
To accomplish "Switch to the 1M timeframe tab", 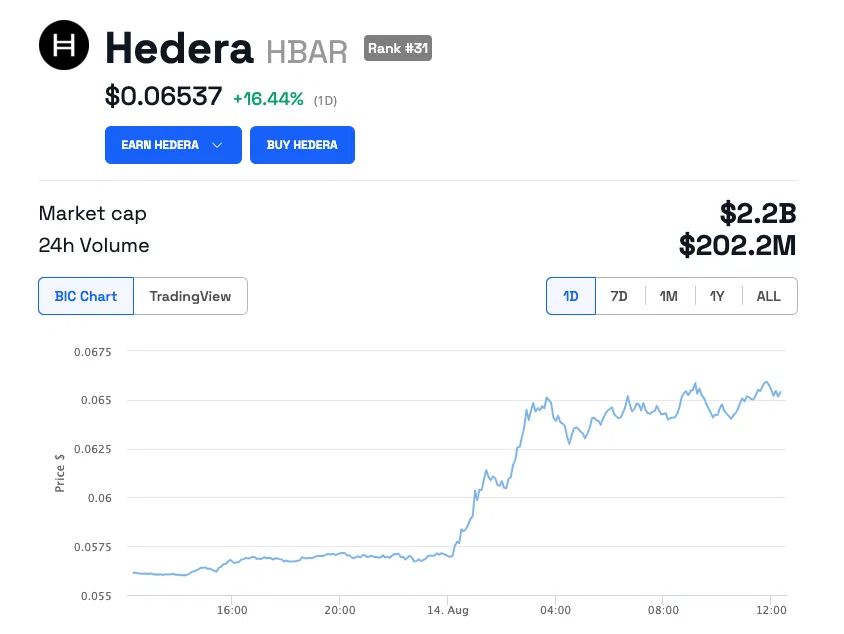I will (x=668, y=296).
